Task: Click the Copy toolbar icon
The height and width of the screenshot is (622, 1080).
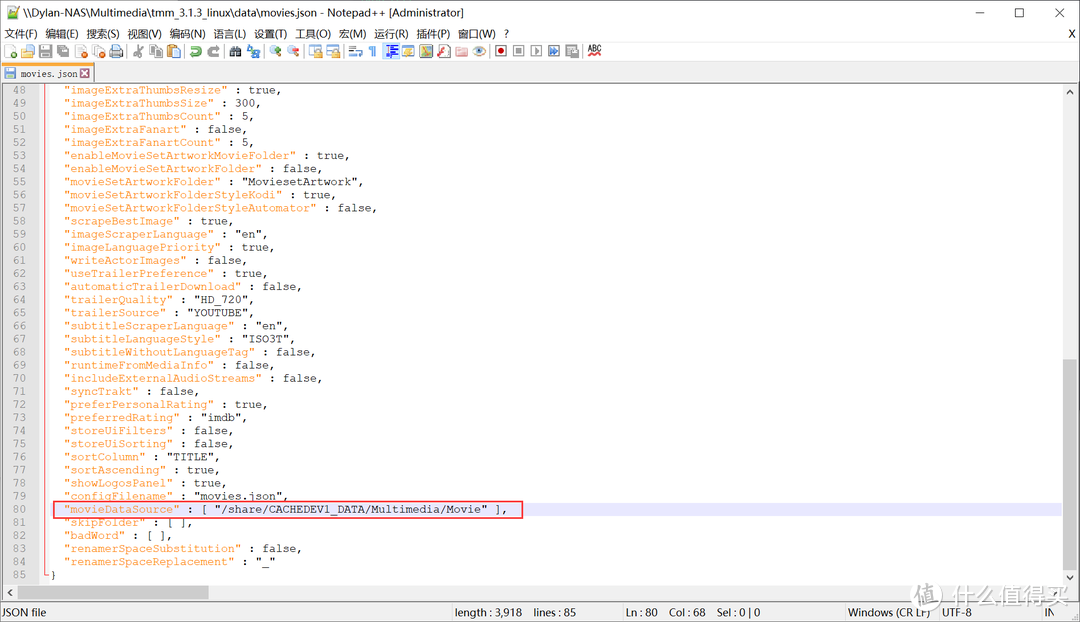Action: 156,52
